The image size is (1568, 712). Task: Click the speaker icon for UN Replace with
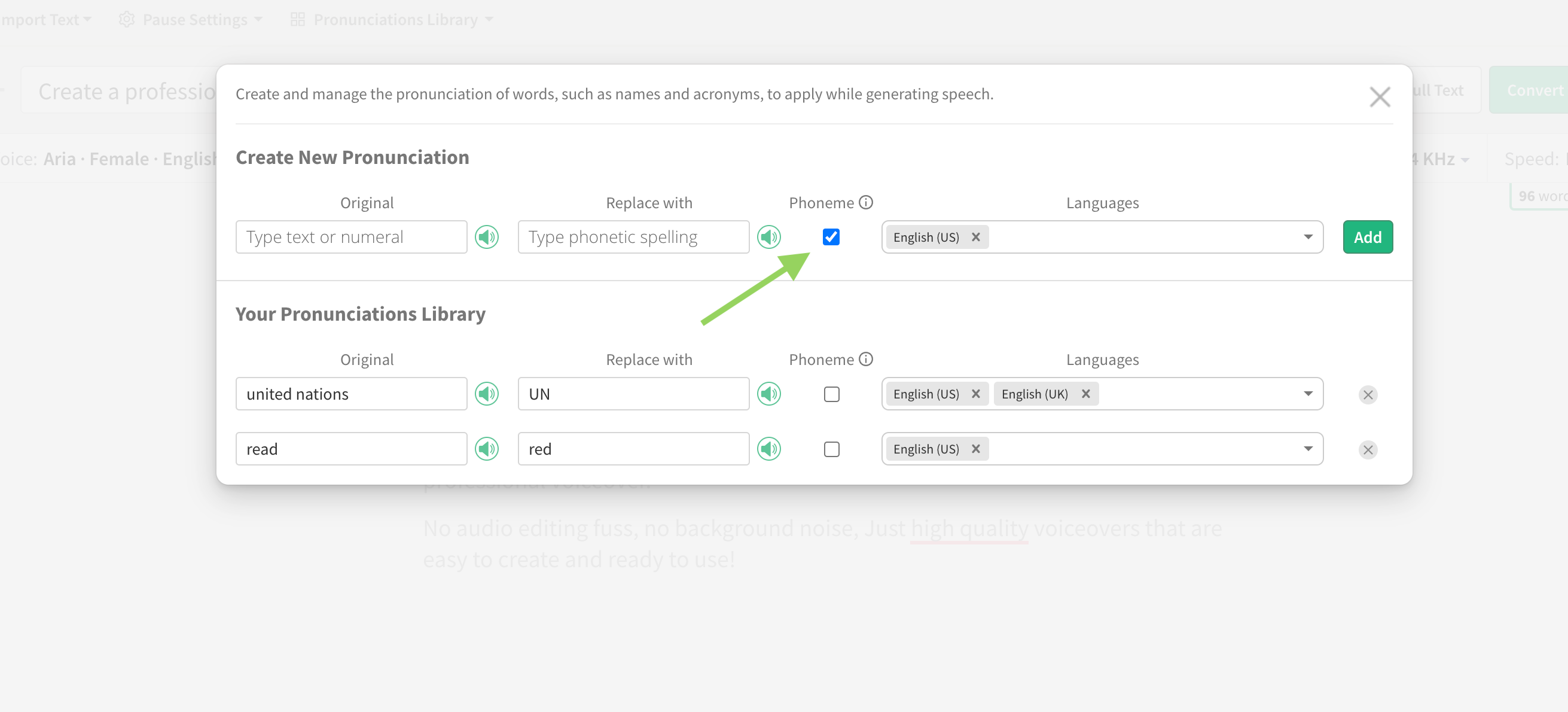pyautogui.click(x=770, y=393)
